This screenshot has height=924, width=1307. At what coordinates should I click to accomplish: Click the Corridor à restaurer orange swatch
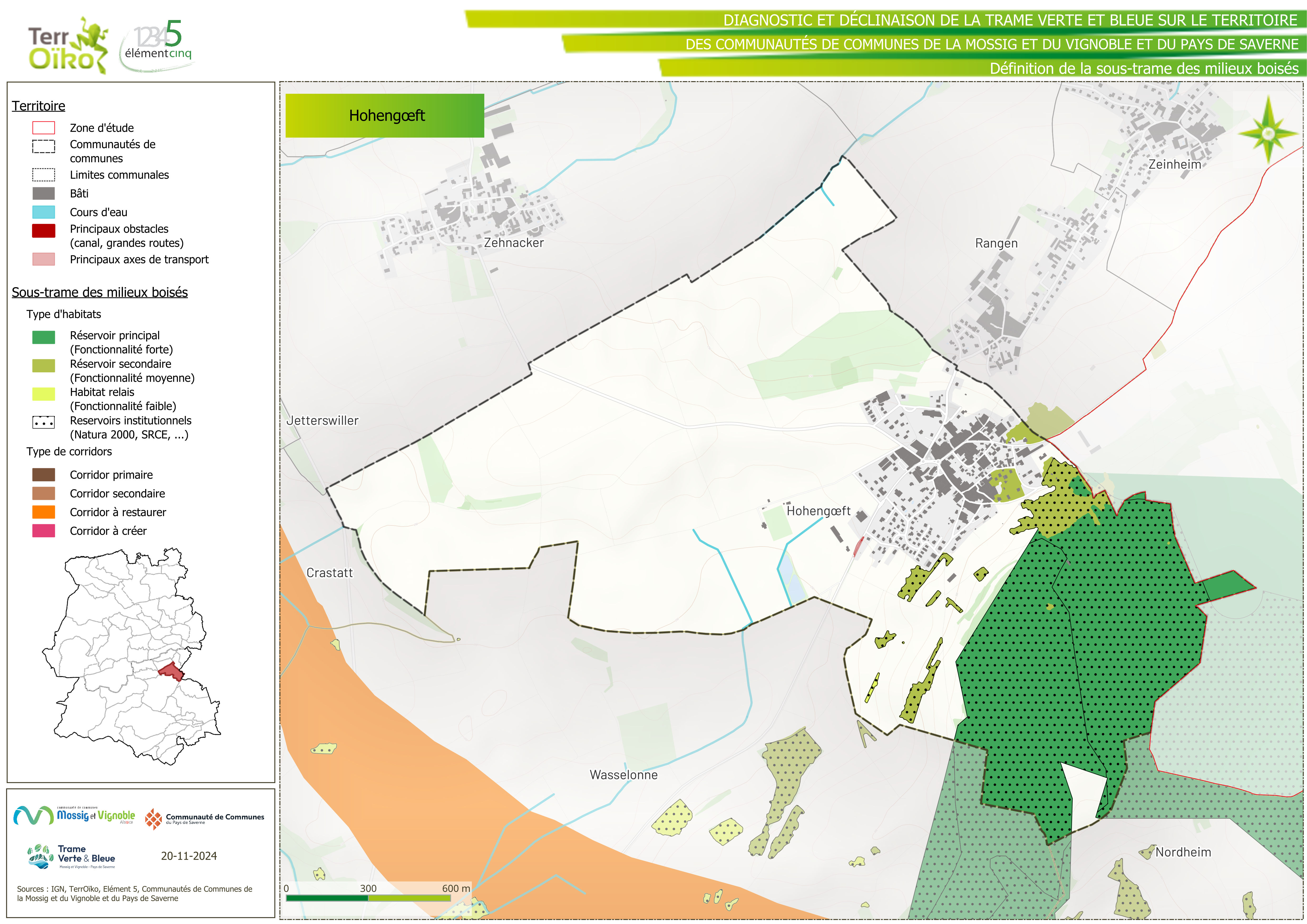click(x=44, y=512)
